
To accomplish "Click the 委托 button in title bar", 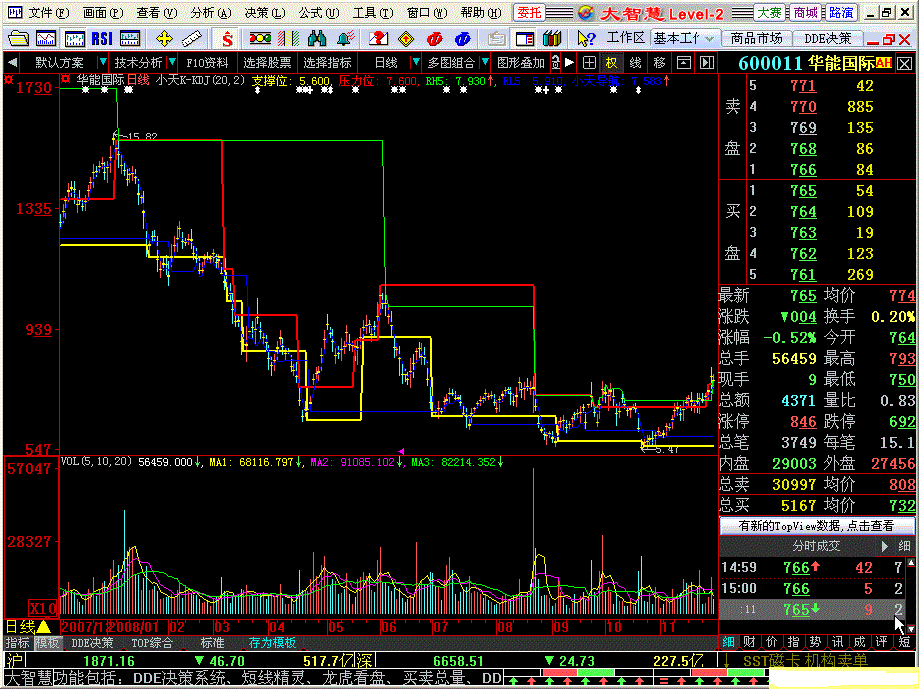I will point(529,12).
